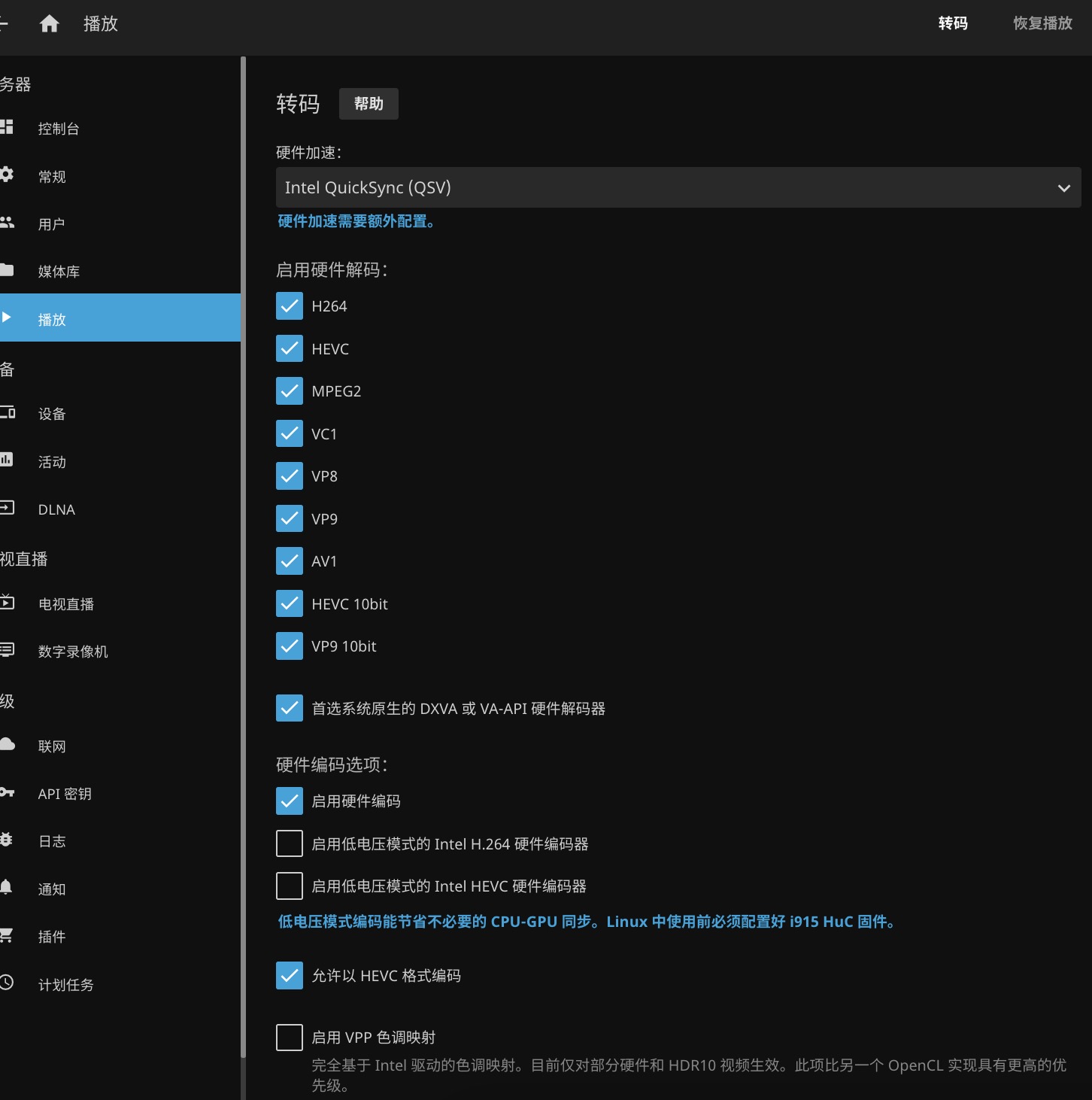The height and width of the screenshot is (1100, 1092).
Task: Open 数字录像机 in the sidebar
Action: coord(120,652)
